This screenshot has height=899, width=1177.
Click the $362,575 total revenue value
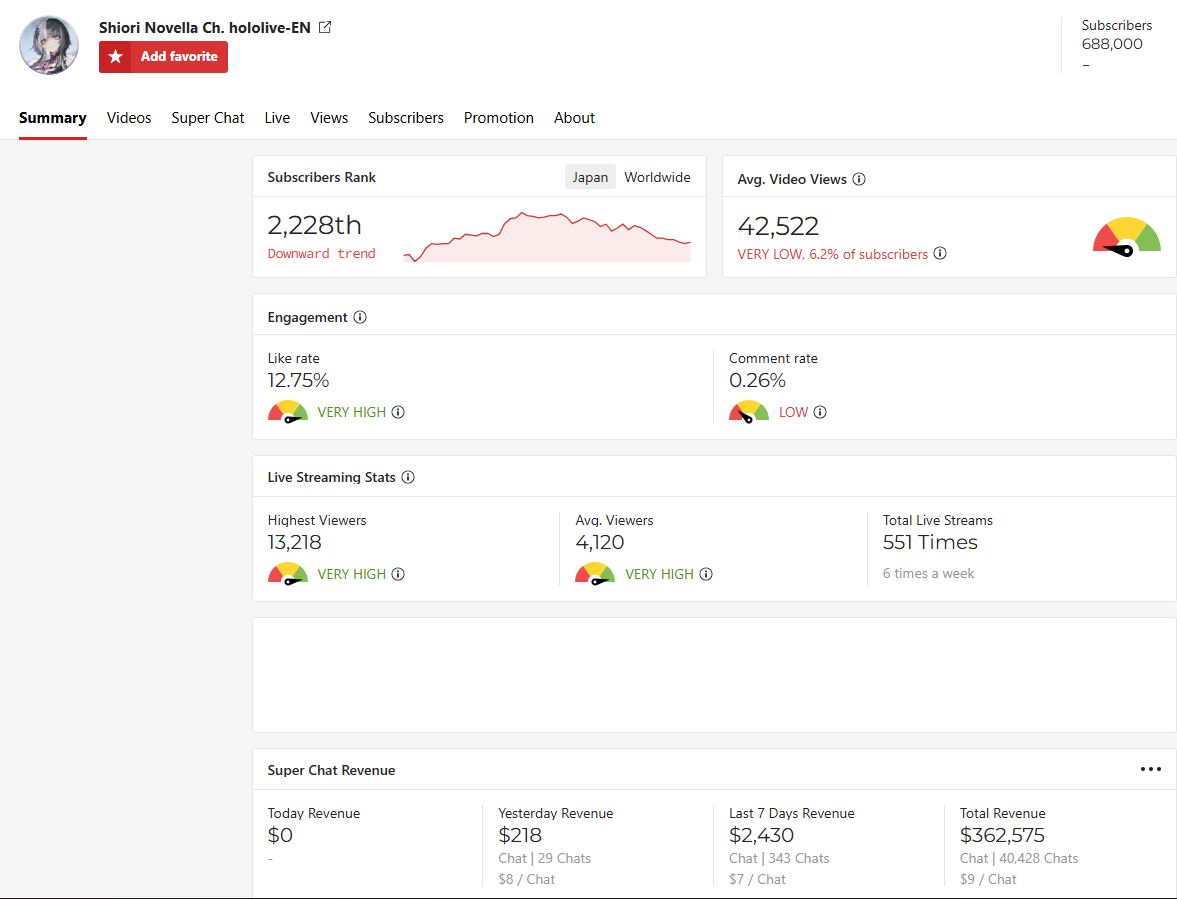click(x=1002, y=835)
